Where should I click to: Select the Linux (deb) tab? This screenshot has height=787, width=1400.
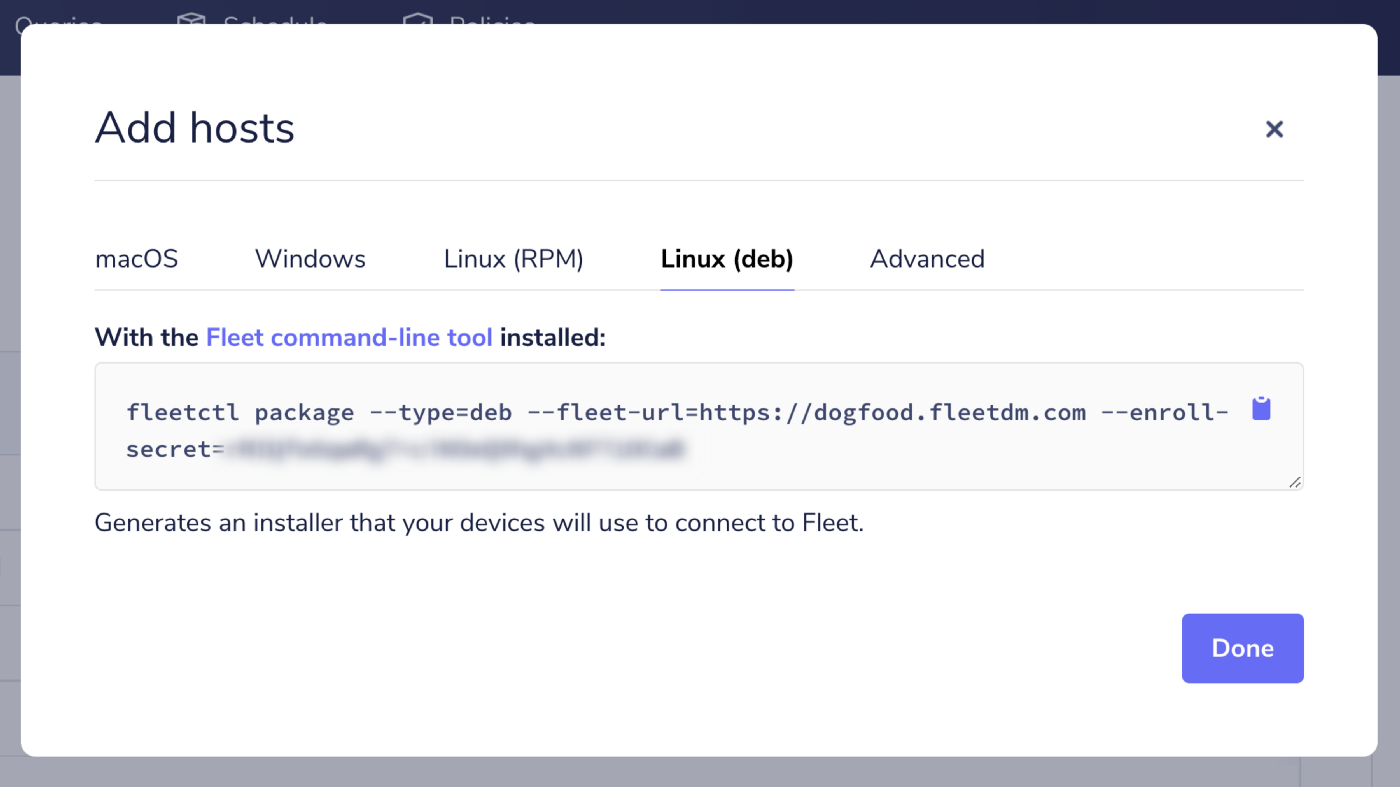(727, 259)
